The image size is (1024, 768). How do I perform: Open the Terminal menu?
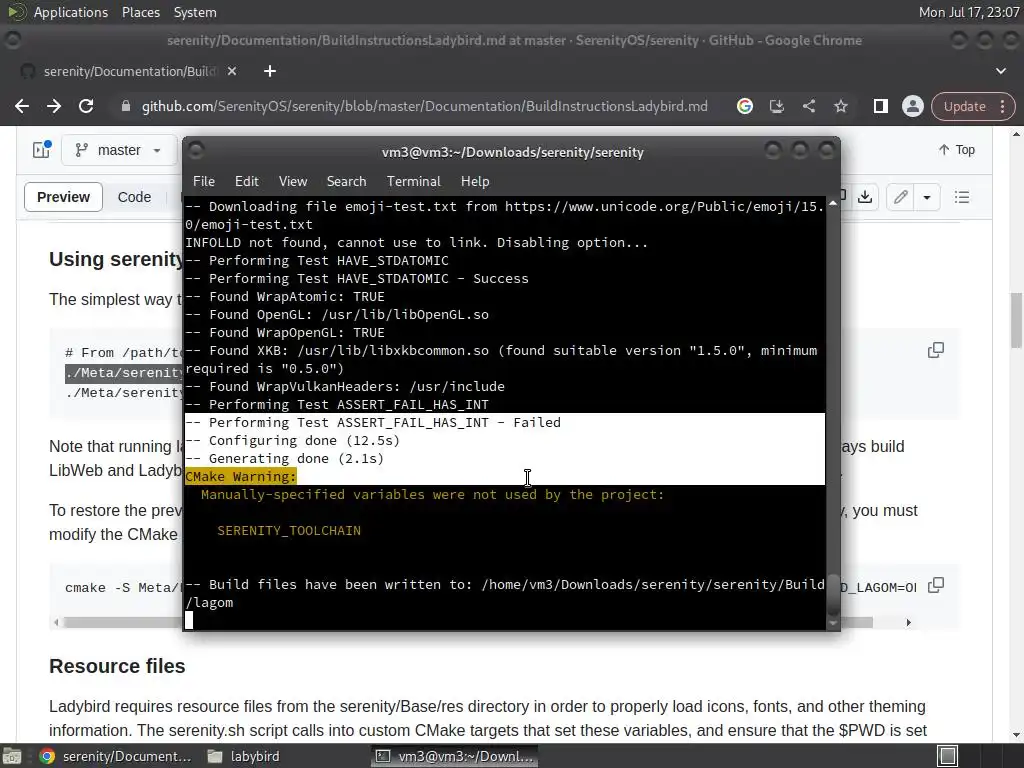(413, 182)
